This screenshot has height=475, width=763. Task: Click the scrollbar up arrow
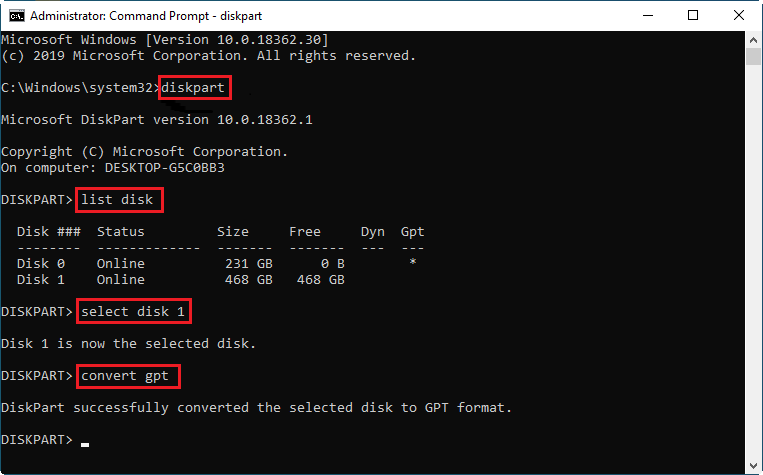(753, 39)
